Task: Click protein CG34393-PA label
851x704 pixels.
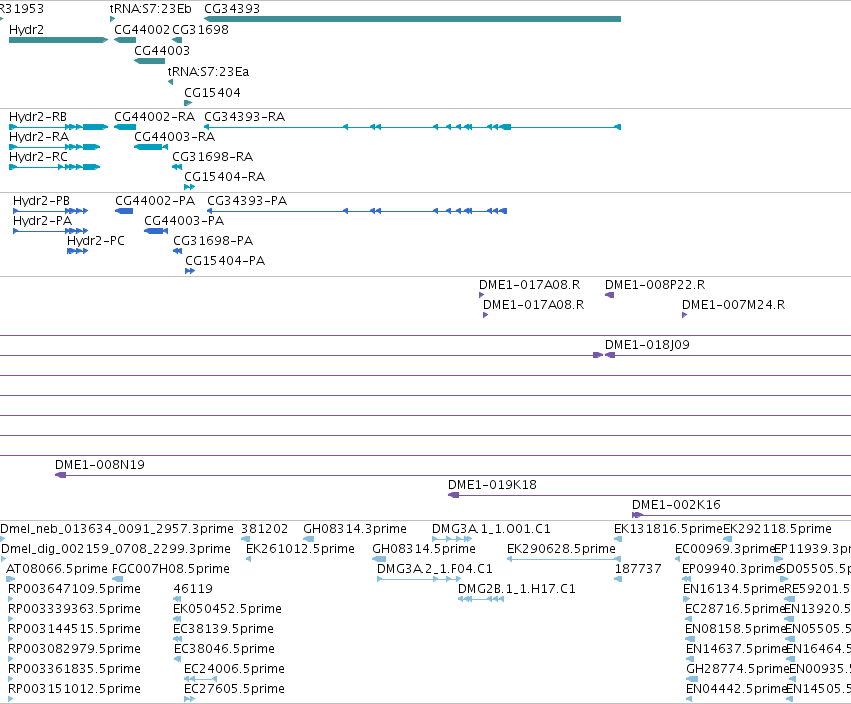Action: coord(247,201)
